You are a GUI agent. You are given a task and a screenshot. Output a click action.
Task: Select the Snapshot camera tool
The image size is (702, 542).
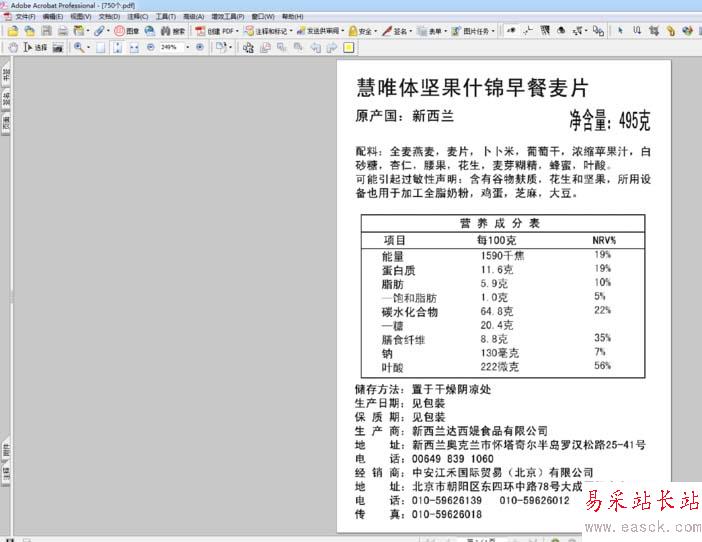pos(58,47)
